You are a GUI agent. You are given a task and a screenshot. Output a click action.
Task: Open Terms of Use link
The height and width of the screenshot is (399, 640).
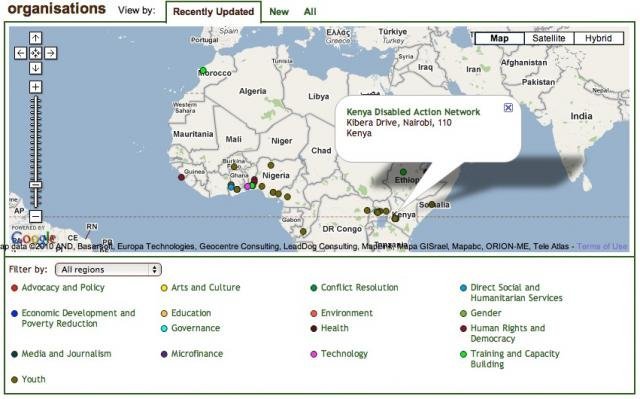(x=602, y=246)
